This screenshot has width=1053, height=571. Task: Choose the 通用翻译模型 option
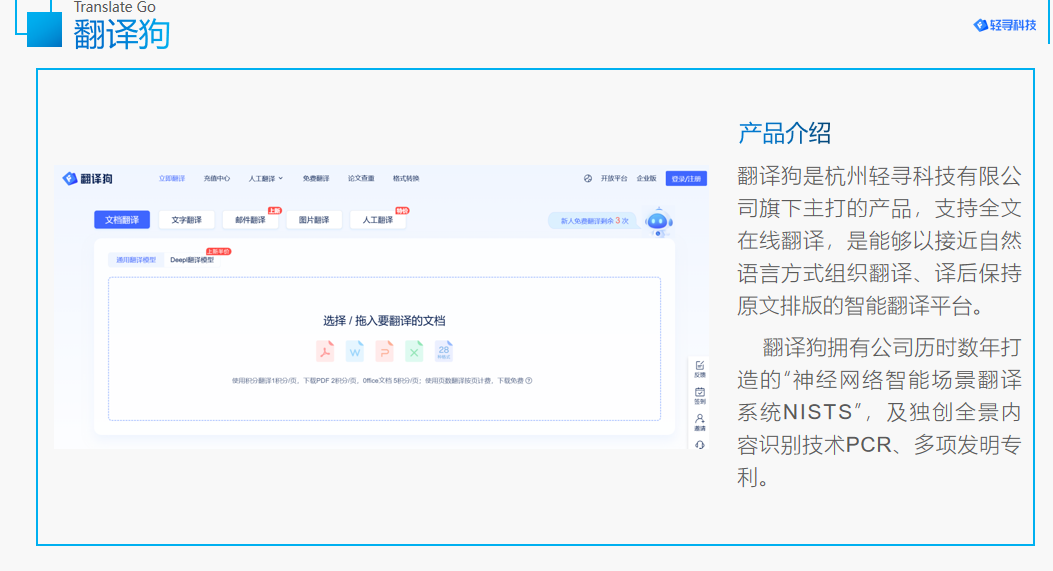(x=136, y=260)
